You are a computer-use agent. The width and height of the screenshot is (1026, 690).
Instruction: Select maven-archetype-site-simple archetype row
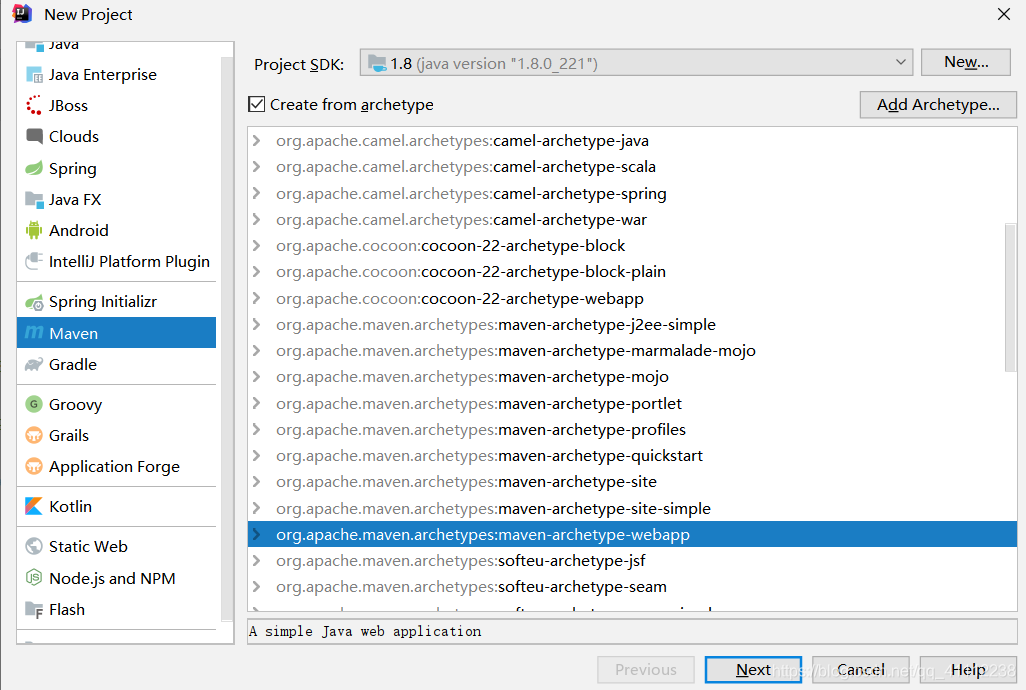[x=632, y=508]
